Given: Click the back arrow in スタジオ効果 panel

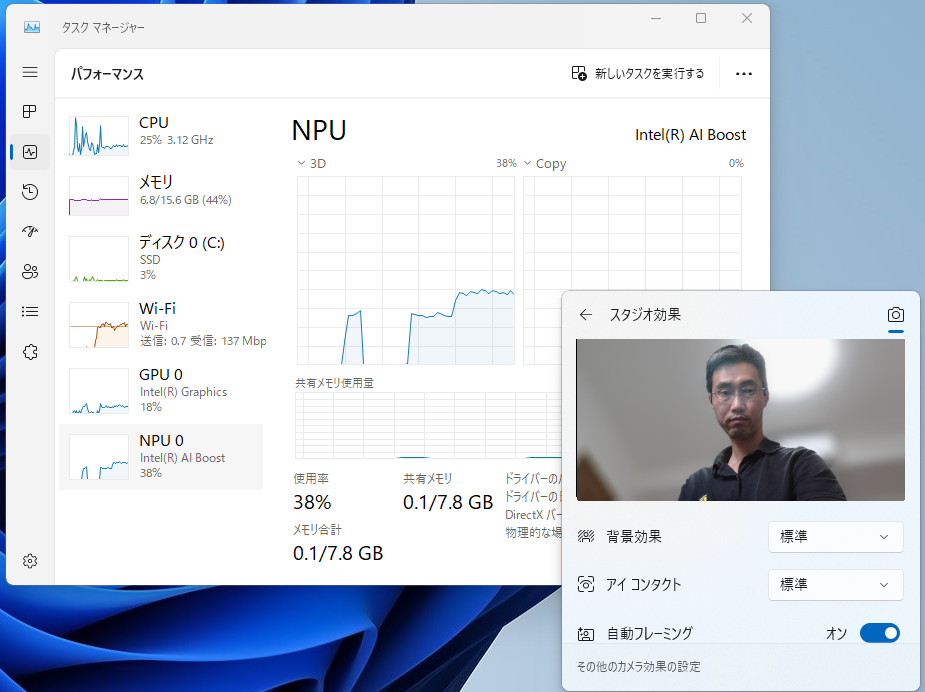Looking at the screenshot, I should tap(585, 314).
